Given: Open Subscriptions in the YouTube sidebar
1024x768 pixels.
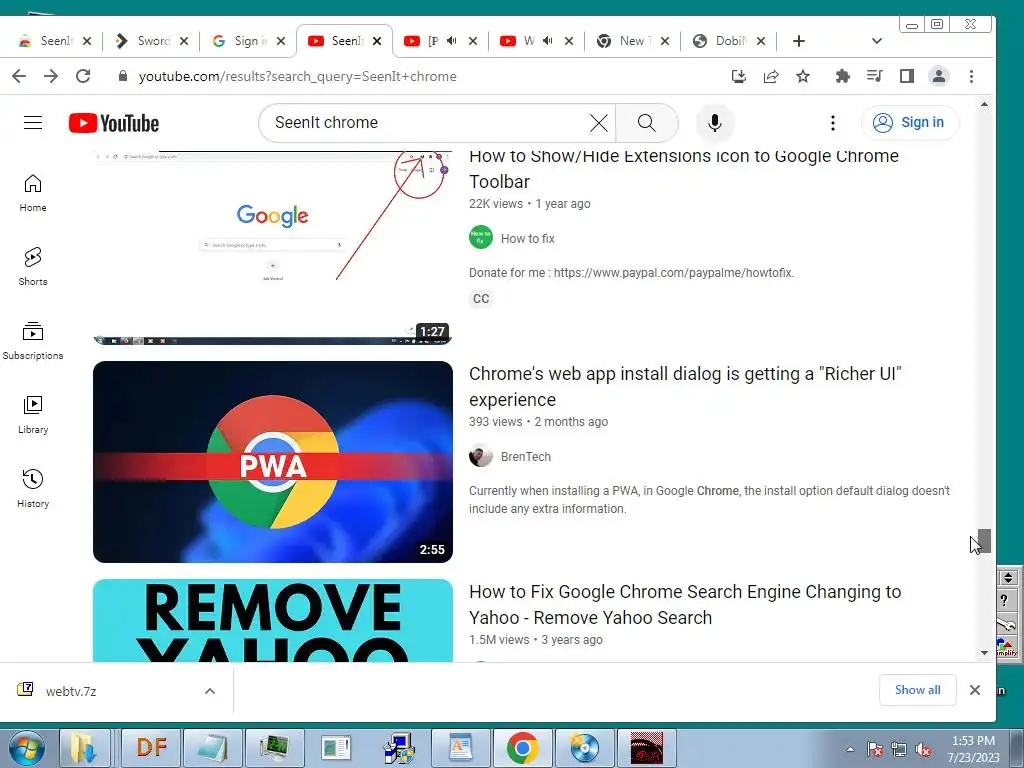Looking at the screenshot, I should [x=33, y=341].
